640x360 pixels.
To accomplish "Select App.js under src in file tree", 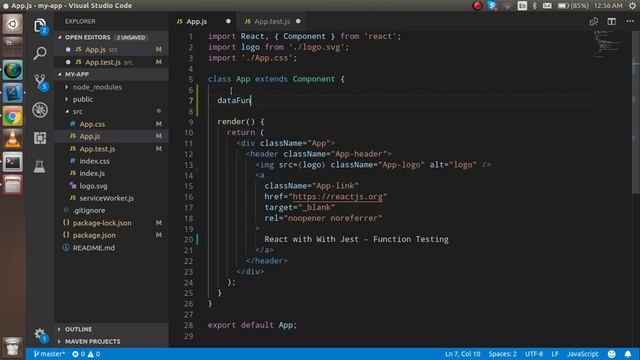I will tap(111, 136).
